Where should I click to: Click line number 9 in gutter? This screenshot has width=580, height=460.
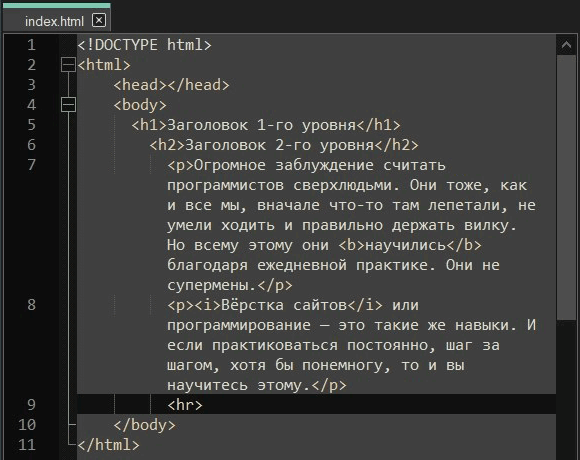click(x=31, y=405)
